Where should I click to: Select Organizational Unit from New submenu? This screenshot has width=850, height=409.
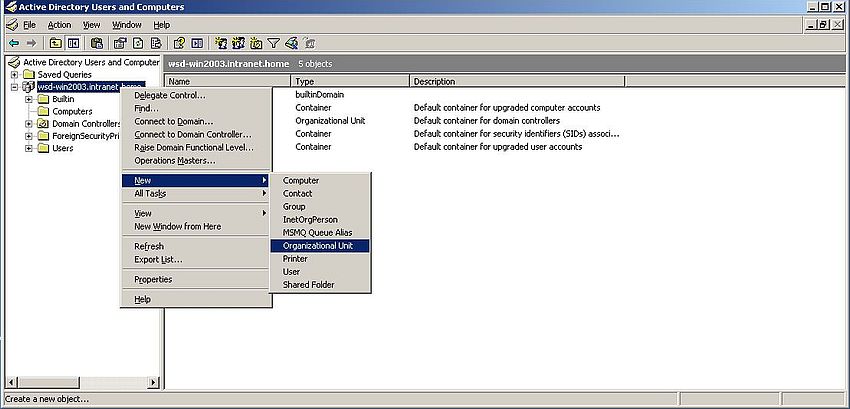coord(320,245)
